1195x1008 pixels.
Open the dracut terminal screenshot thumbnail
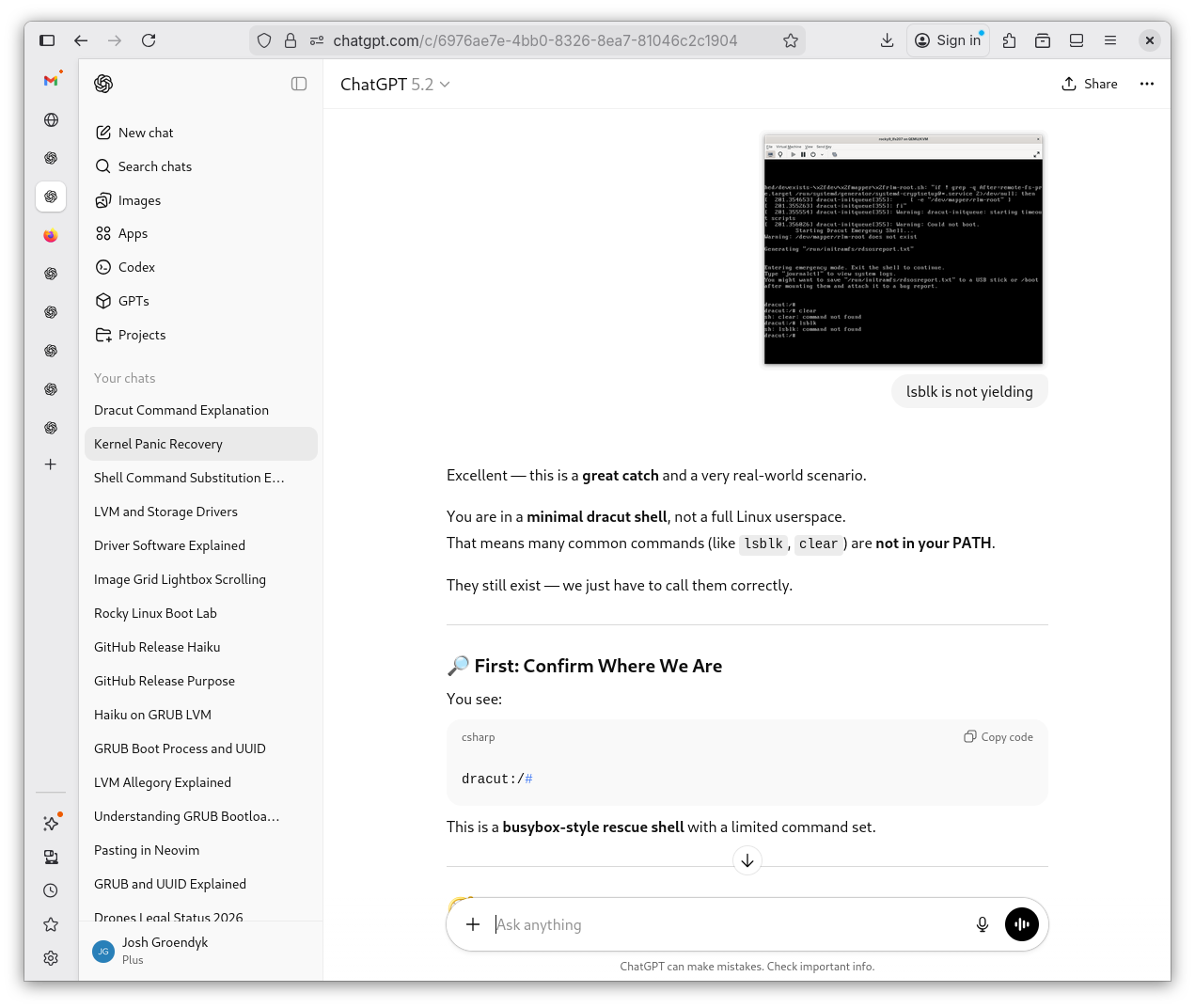click(903, 249)
